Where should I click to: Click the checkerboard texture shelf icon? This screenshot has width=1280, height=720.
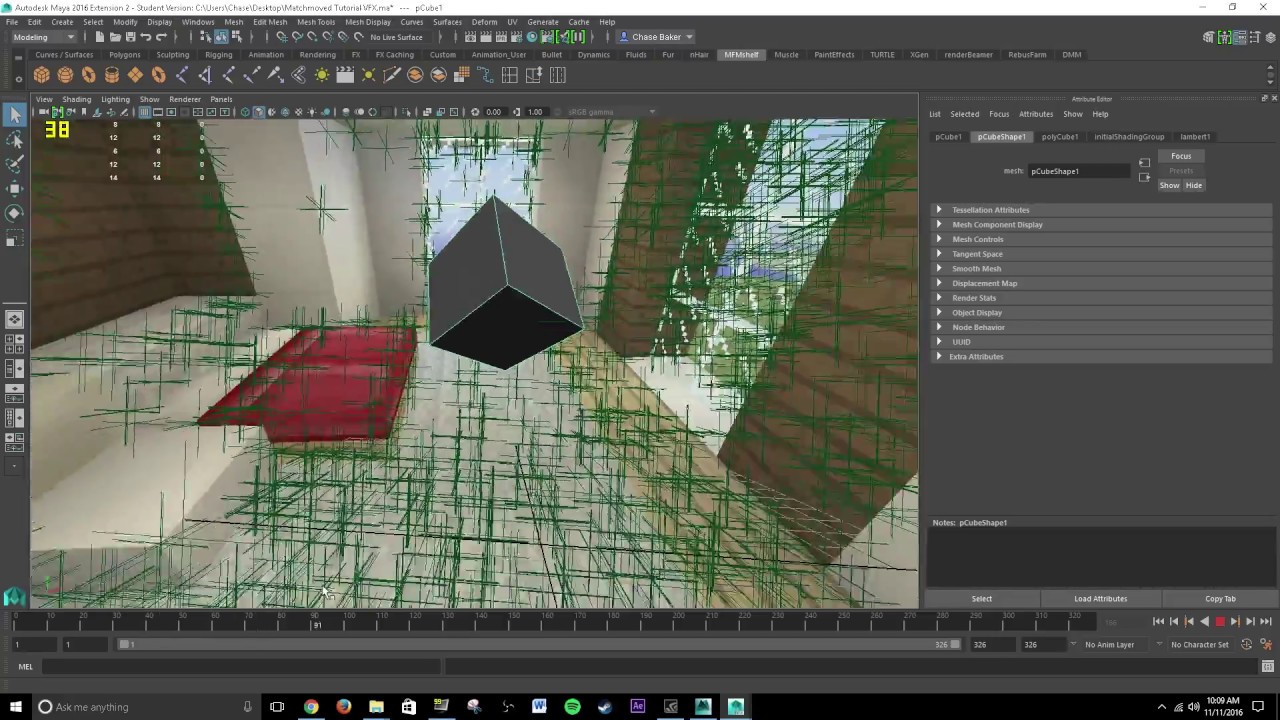click(462, 75)
